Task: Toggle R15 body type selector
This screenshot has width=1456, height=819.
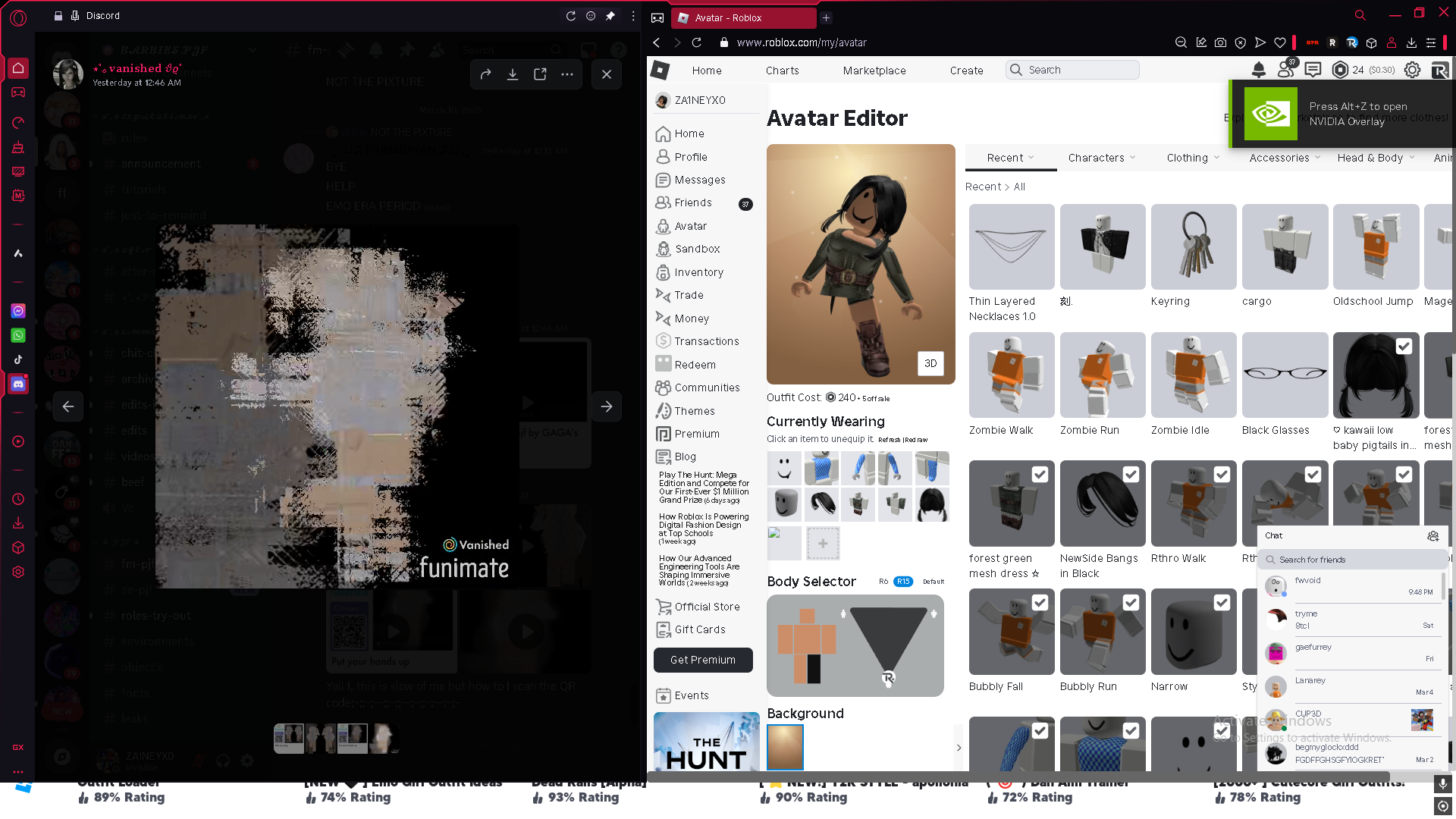Action: [902, 582]
